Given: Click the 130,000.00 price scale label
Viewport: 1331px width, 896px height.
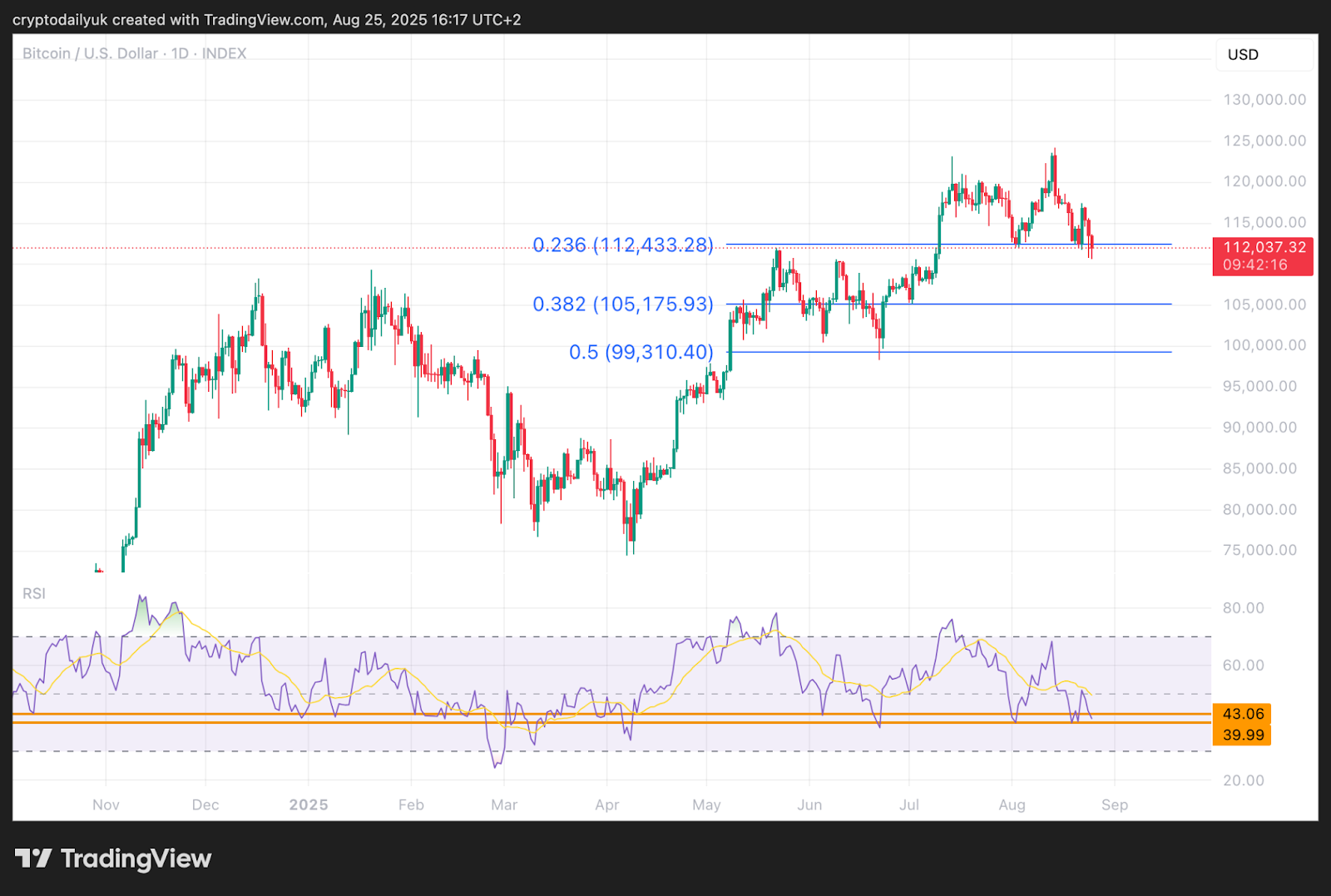Looking at the screenshot, I should click(x=1264, y=100).
